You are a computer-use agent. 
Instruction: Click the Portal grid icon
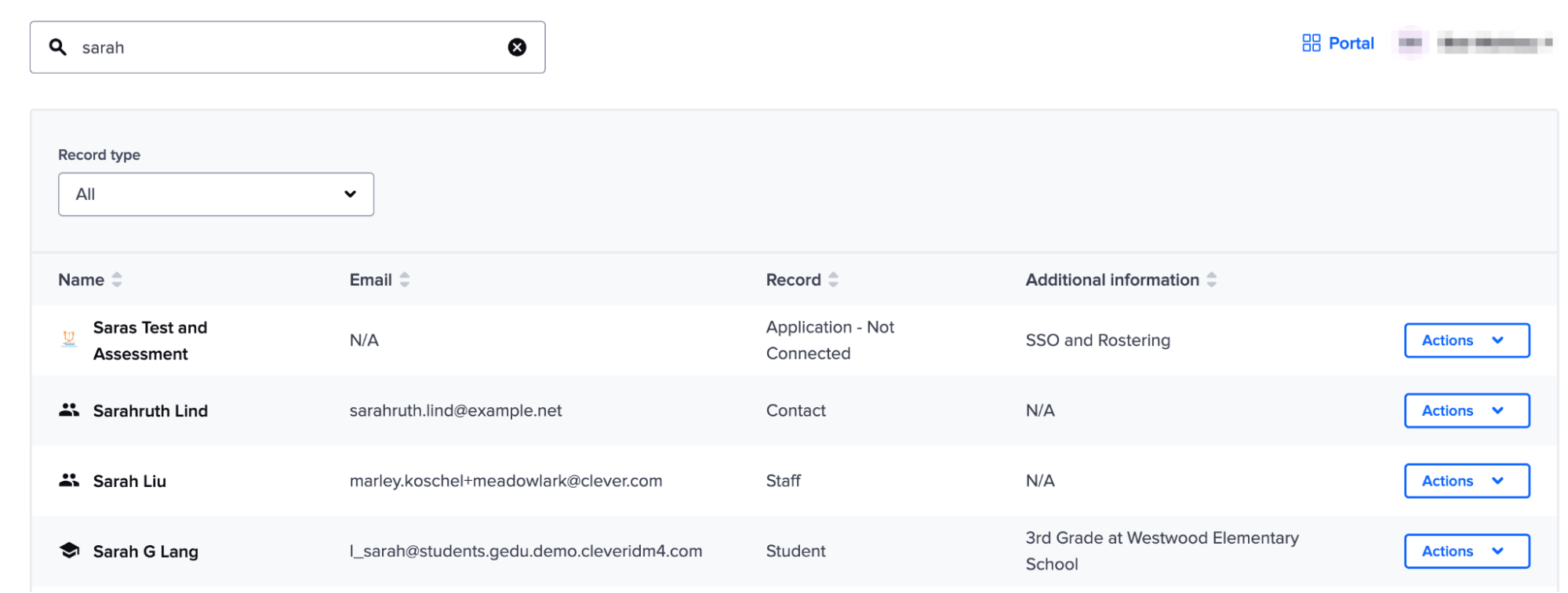tap(1311, 43)
